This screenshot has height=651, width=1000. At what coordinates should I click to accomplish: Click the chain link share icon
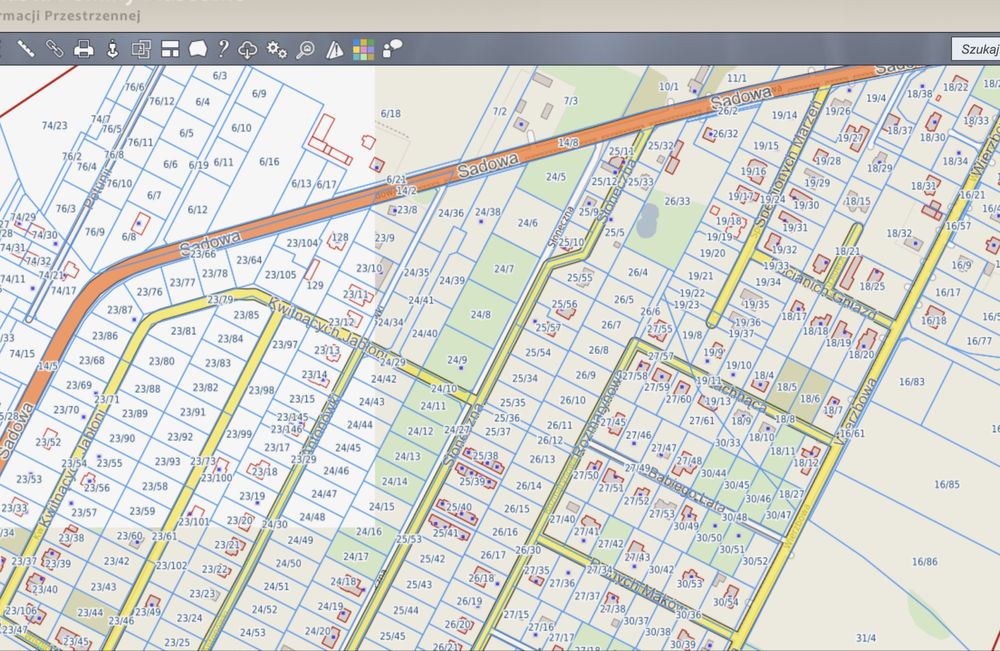[x=54, y=48]
